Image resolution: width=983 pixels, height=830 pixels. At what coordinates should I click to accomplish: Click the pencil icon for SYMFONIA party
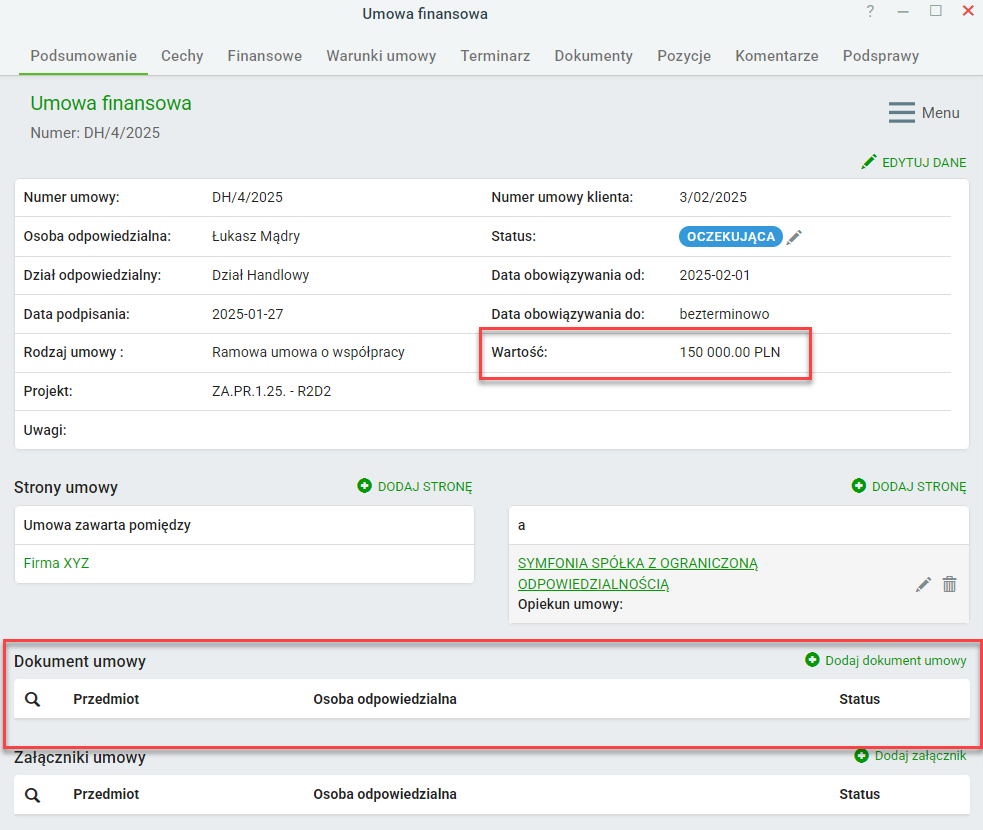coord(923,584)
